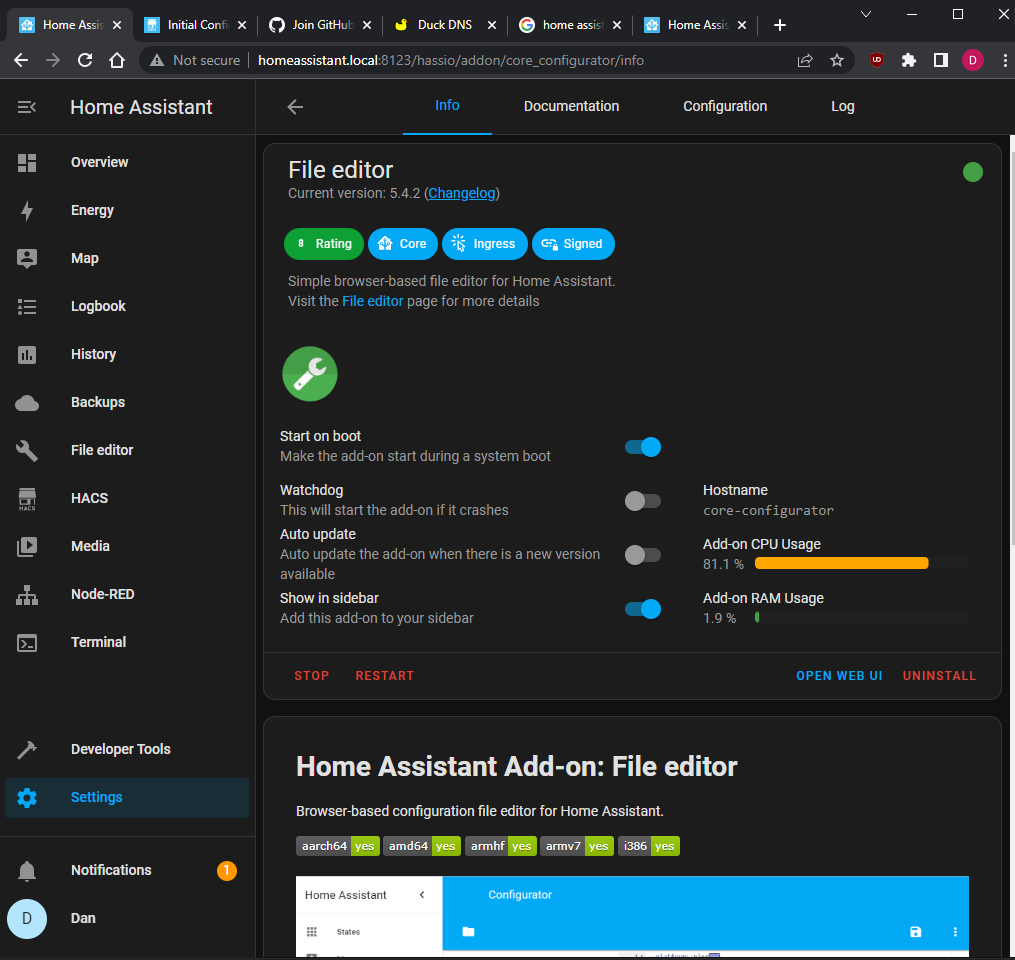Image resolution: width=1015 pixels, height=960 pixels.
Task: Click the File editor wrench logo
Action: [310, 374]
